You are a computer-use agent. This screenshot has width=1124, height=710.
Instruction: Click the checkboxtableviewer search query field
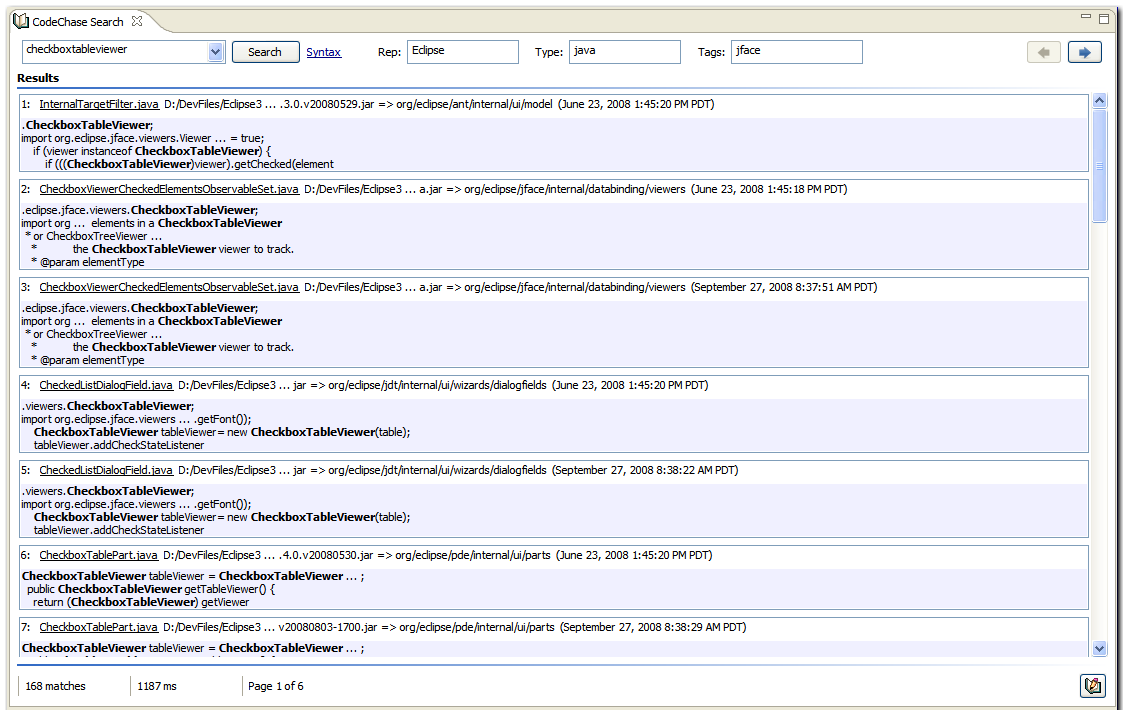pyautogui.click(x=115, y=51)
